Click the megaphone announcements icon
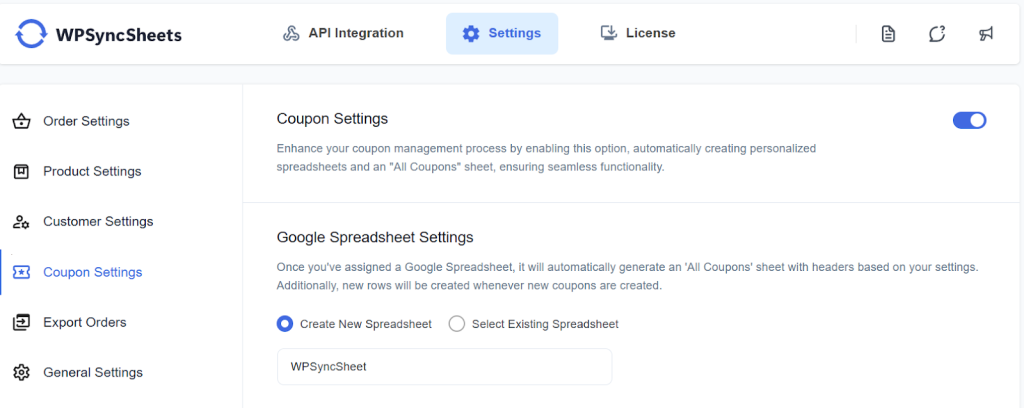 [986, 34]
